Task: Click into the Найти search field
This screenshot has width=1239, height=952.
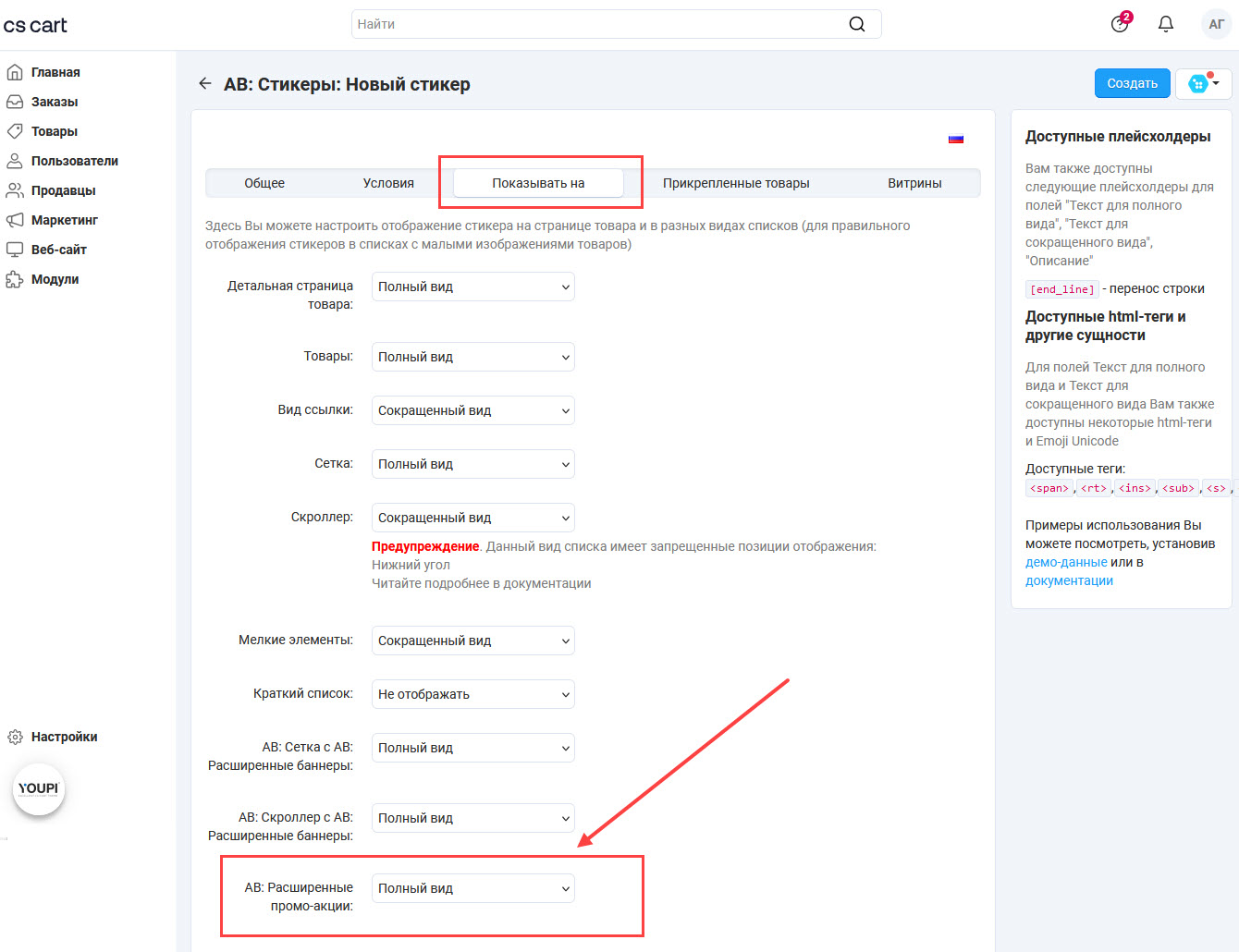Action: (592, 24)
